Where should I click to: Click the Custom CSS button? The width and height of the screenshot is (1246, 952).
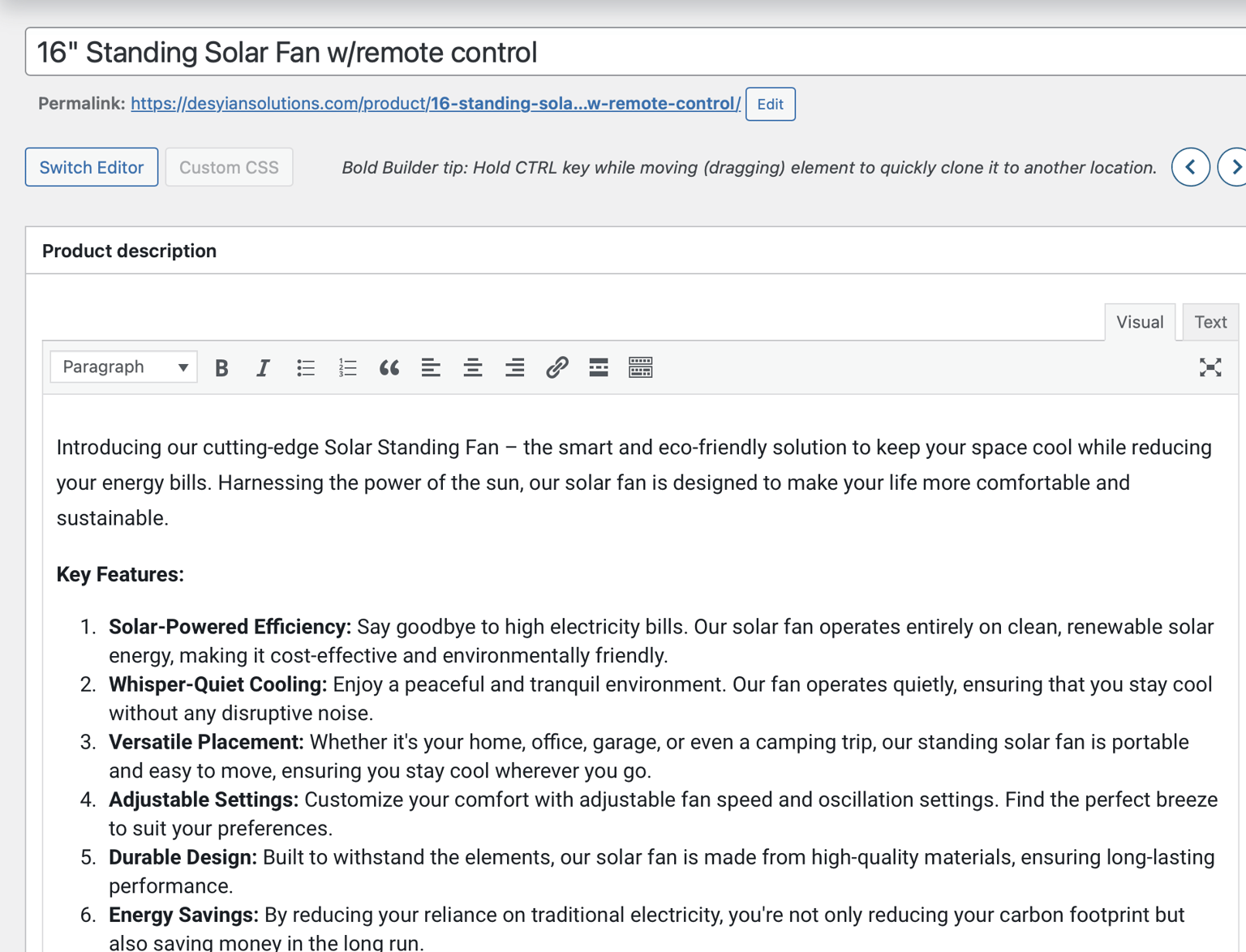(x=229, y=167)
